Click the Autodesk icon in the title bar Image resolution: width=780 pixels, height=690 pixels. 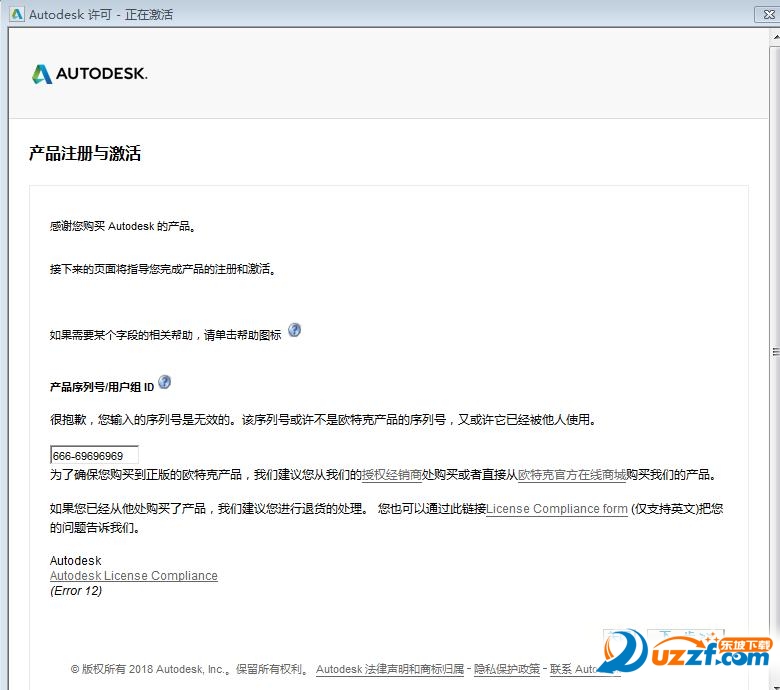point(16,14)
